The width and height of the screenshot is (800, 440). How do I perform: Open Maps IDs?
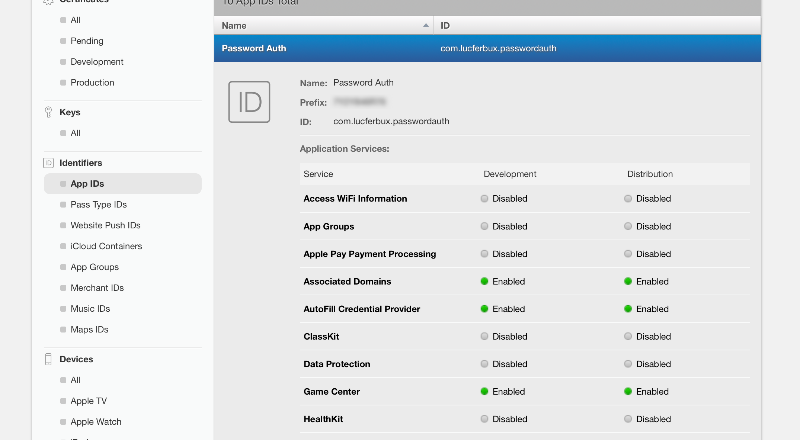coord(89,330)
